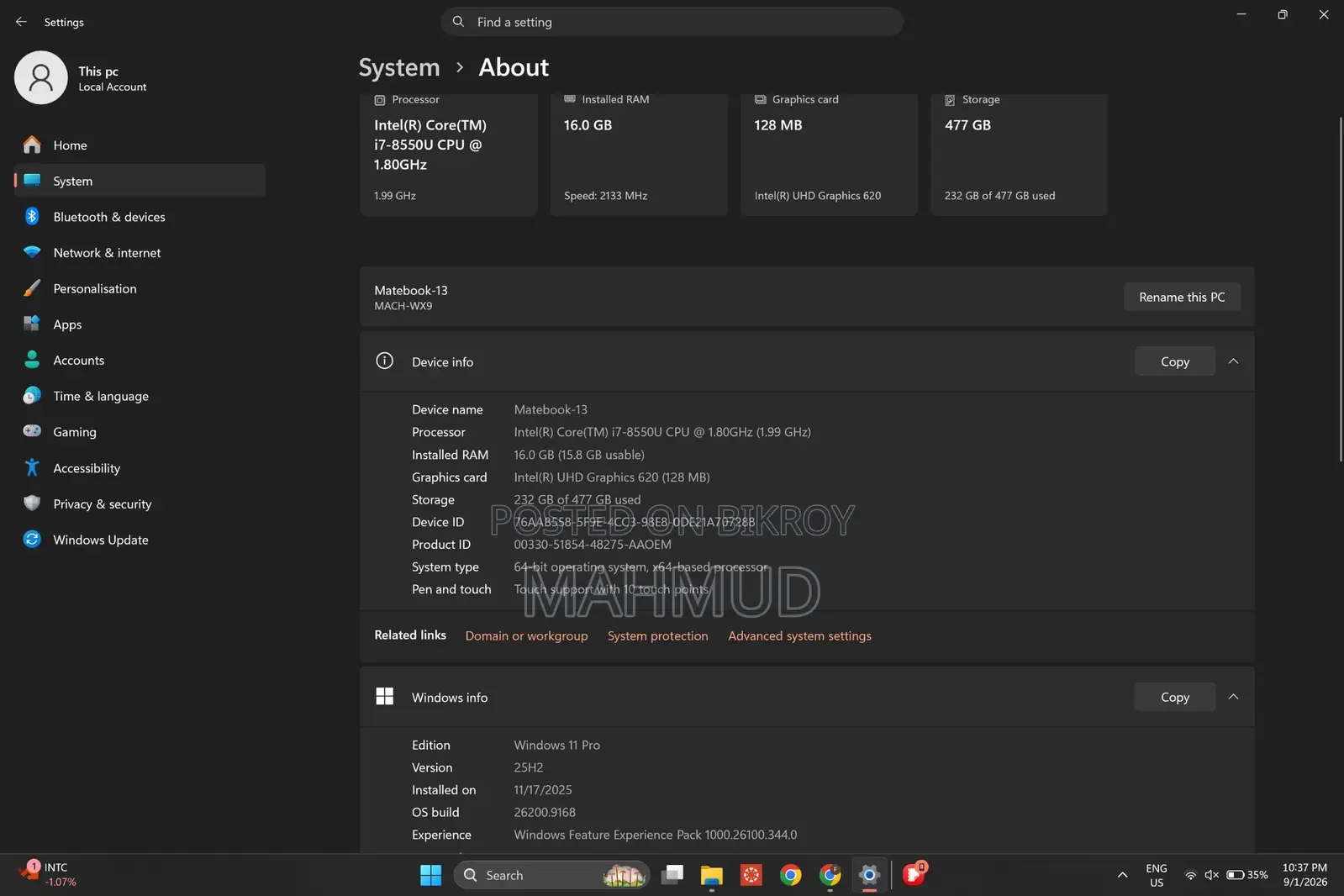Viewport: 1344px width, 896px height.
Task: Launch File Explorer from the taskbar
Action: (712, 875)
